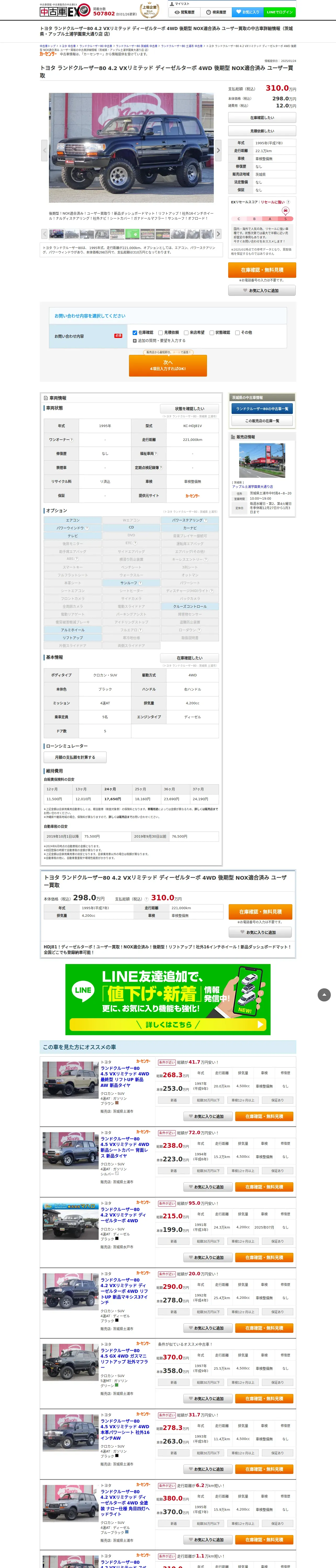
Task: Open サンルーフ help icon
Action: coord(140,583)
